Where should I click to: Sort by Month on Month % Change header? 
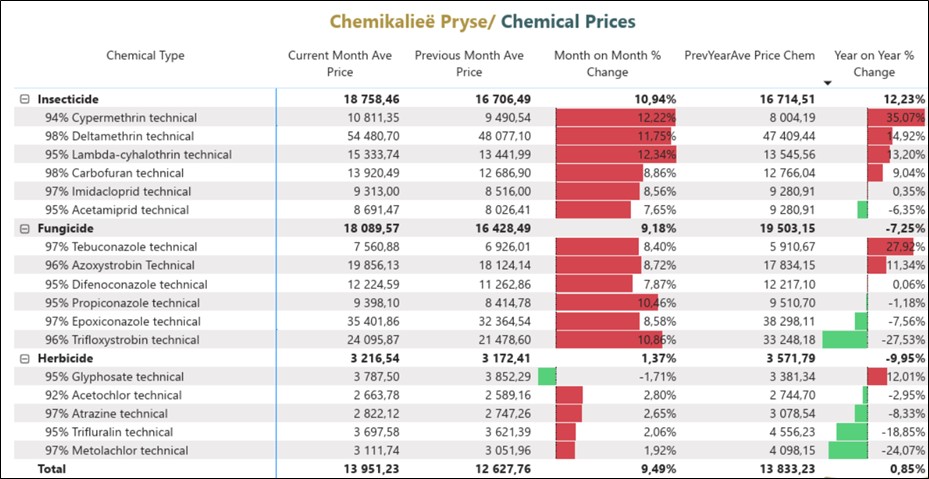[607, 63]
